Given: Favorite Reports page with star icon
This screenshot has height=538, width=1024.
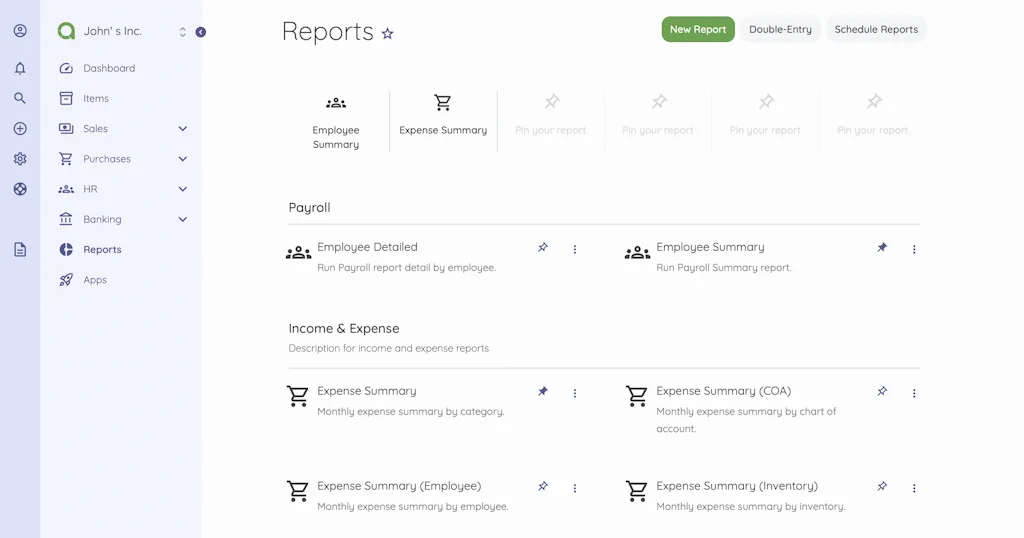Looking at the screenshot, I should [x=388, y=34].
